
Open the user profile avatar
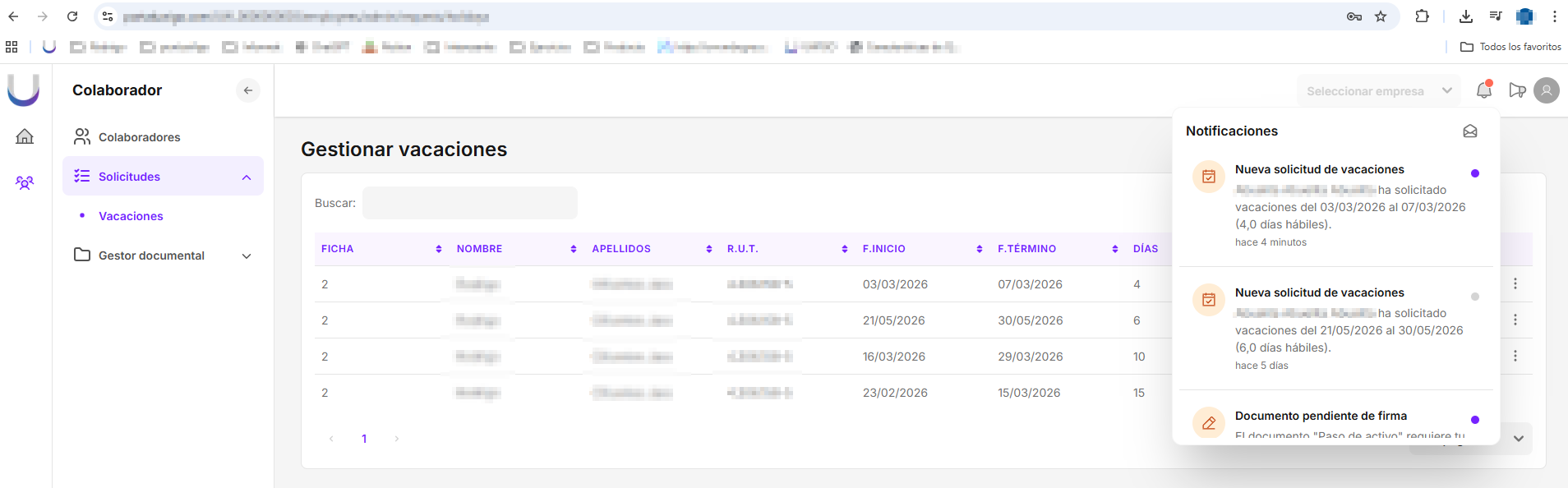tap(1546, 90)
